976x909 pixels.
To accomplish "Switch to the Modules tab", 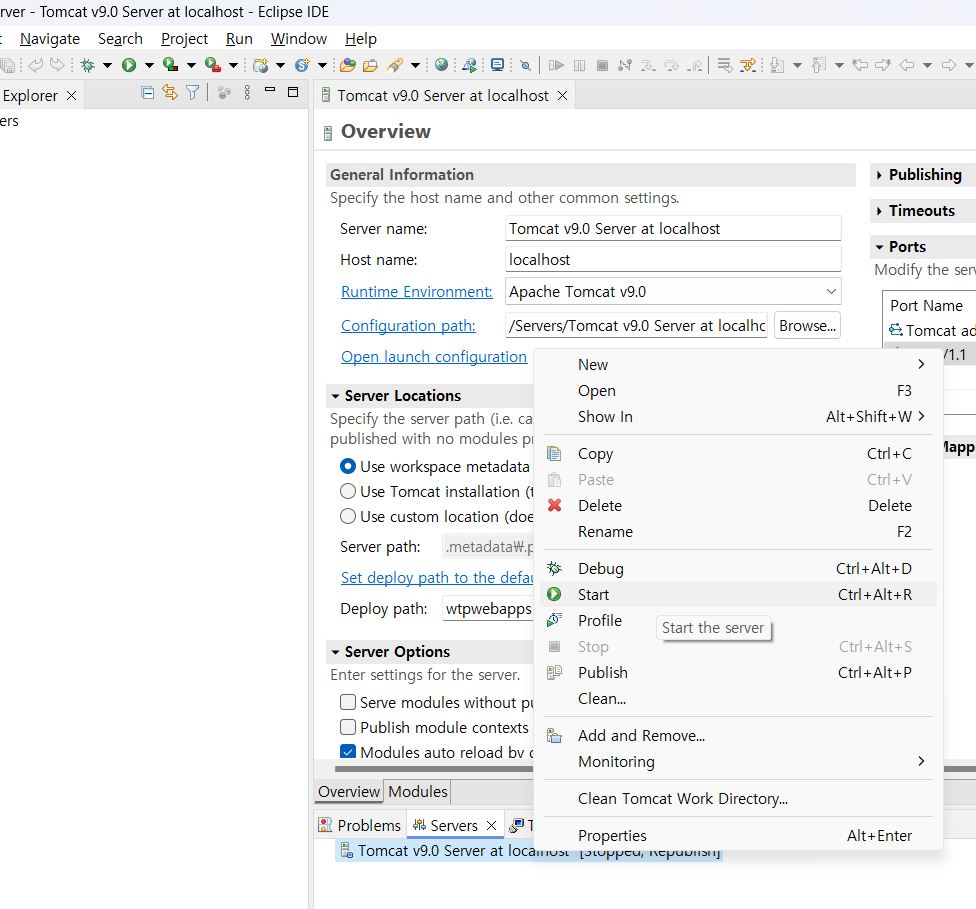I will point(418,791).
